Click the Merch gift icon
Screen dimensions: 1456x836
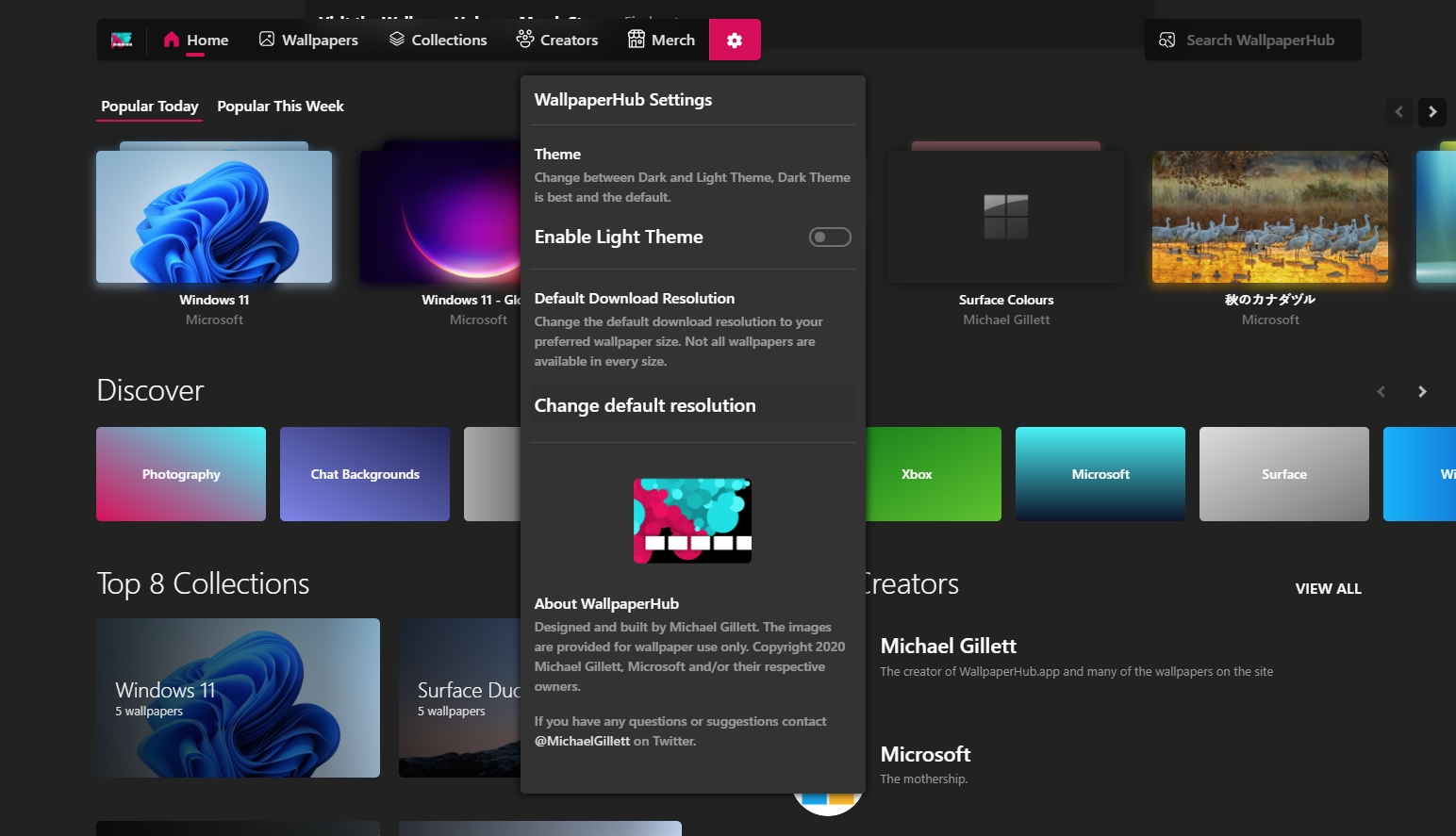click(x=637, y=40)
